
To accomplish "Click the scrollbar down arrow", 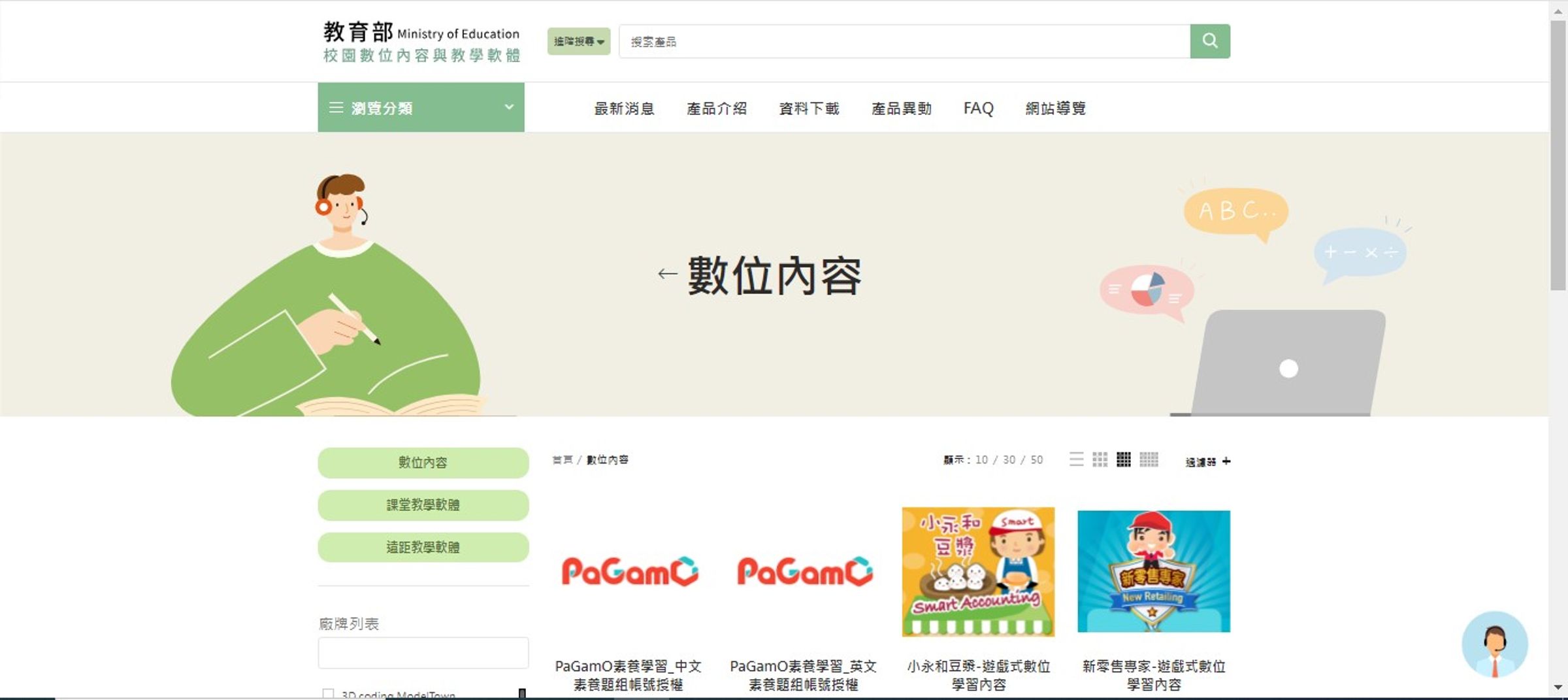I will coord(1558,688).
